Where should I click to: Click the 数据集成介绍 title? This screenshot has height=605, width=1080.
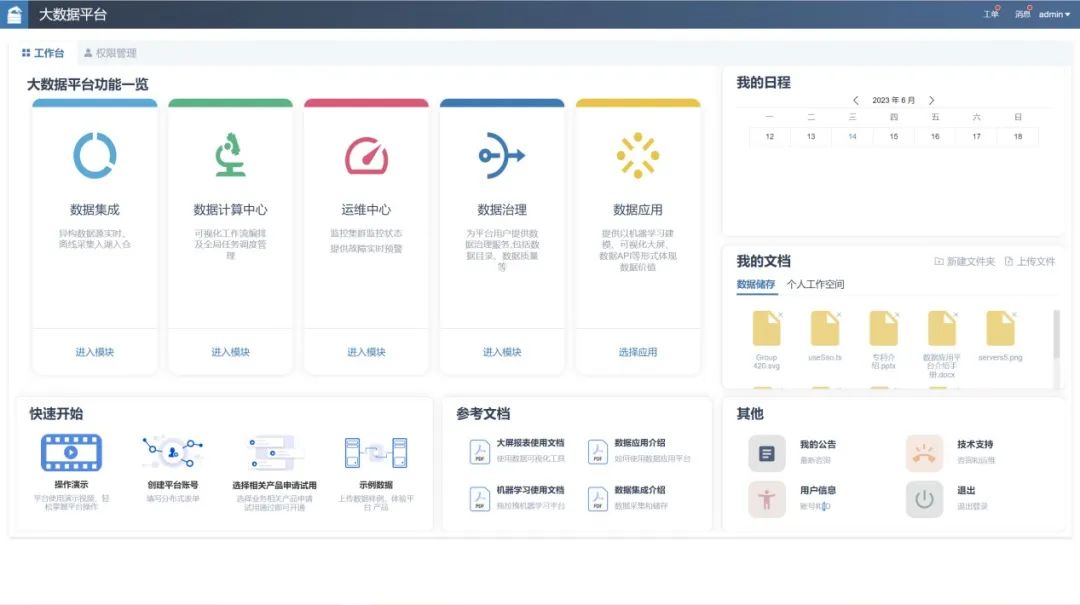point(640,490)
